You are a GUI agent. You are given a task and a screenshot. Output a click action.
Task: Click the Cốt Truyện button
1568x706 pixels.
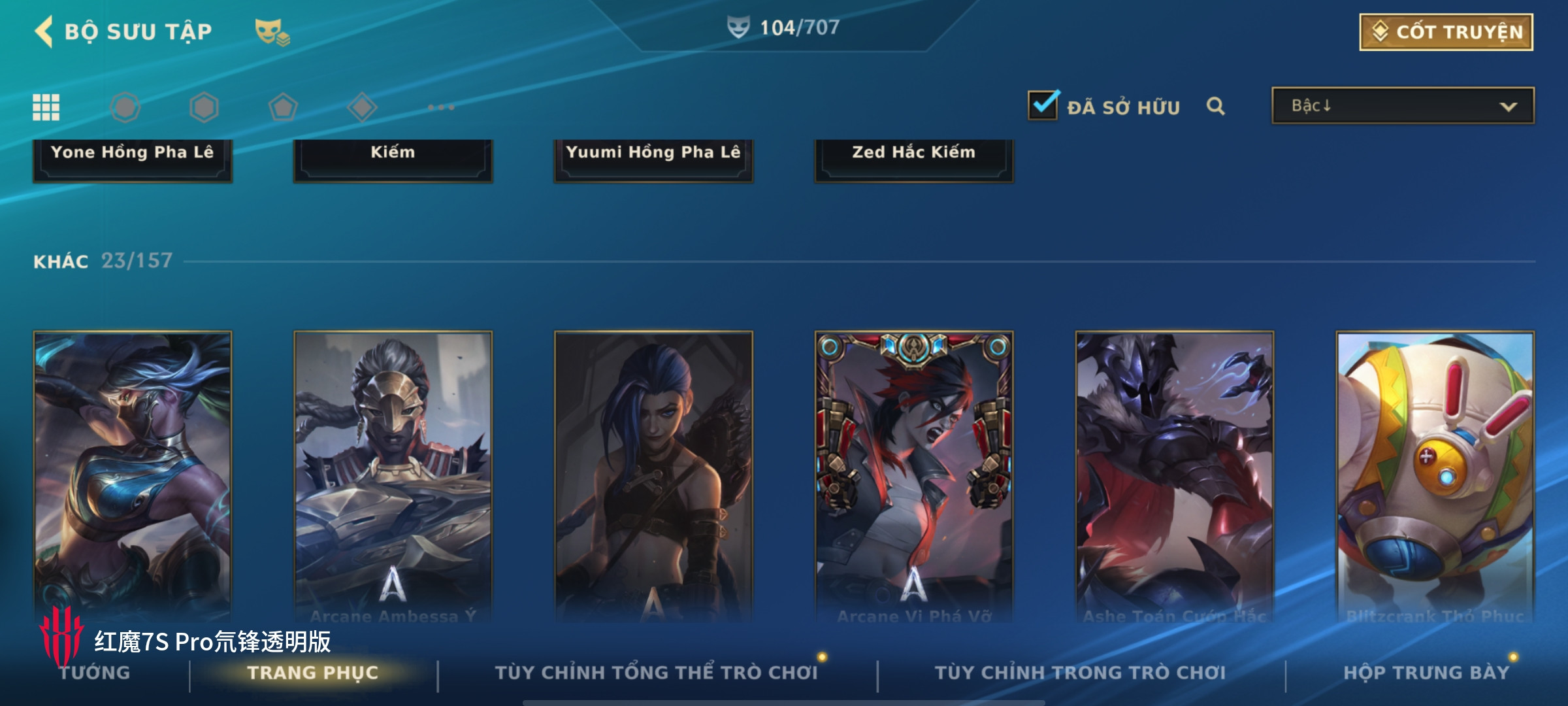(x=1446, y=32)
